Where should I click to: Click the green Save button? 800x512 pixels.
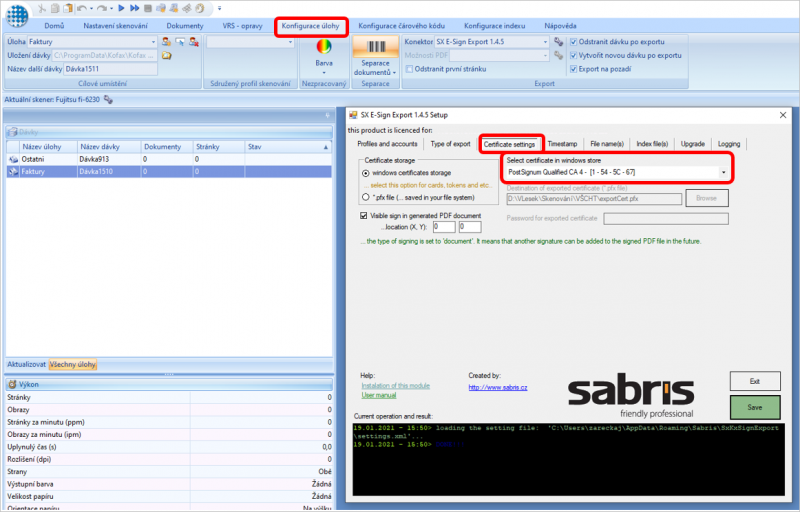click(x=755, y=407)
